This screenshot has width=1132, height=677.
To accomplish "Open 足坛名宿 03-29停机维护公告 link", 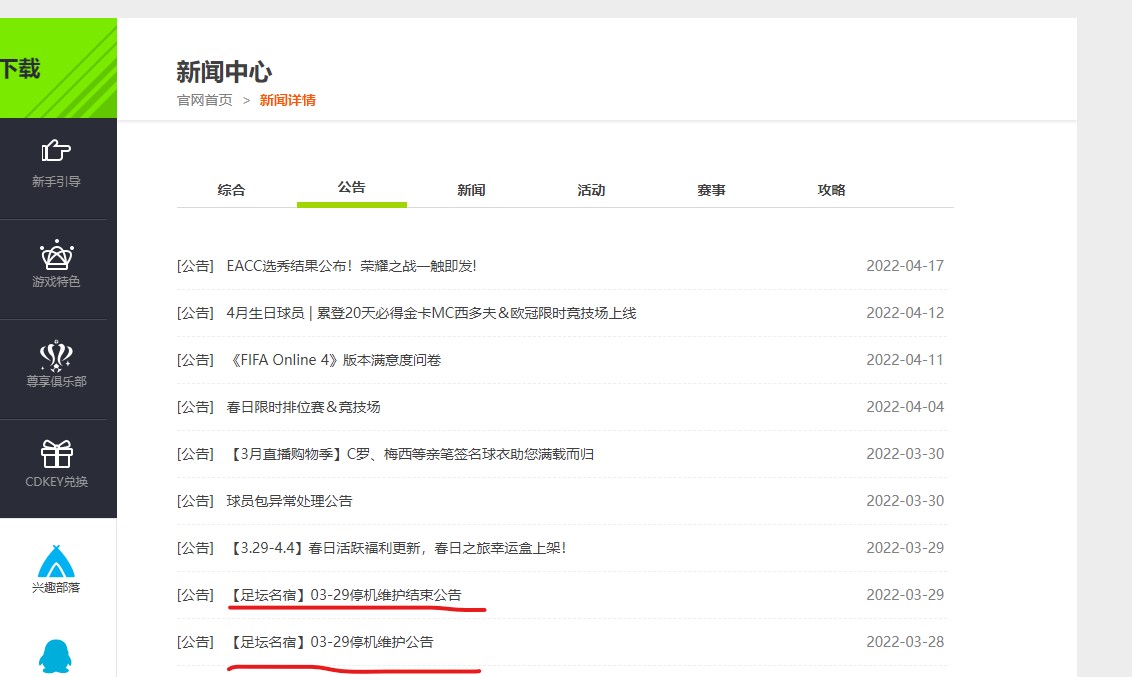I will 331,642.
